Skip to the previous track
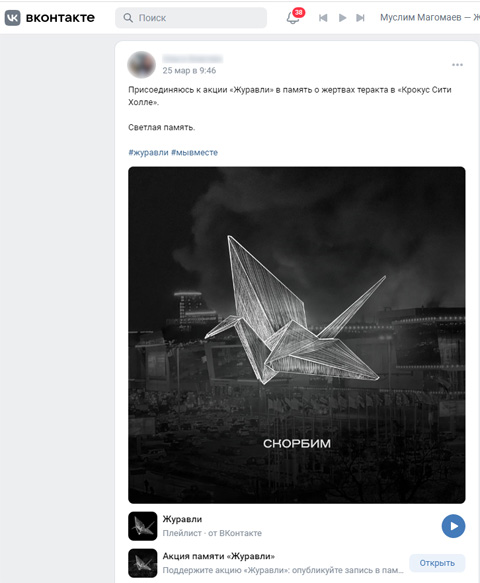This screenshot has height=583, width=480. 323,17
